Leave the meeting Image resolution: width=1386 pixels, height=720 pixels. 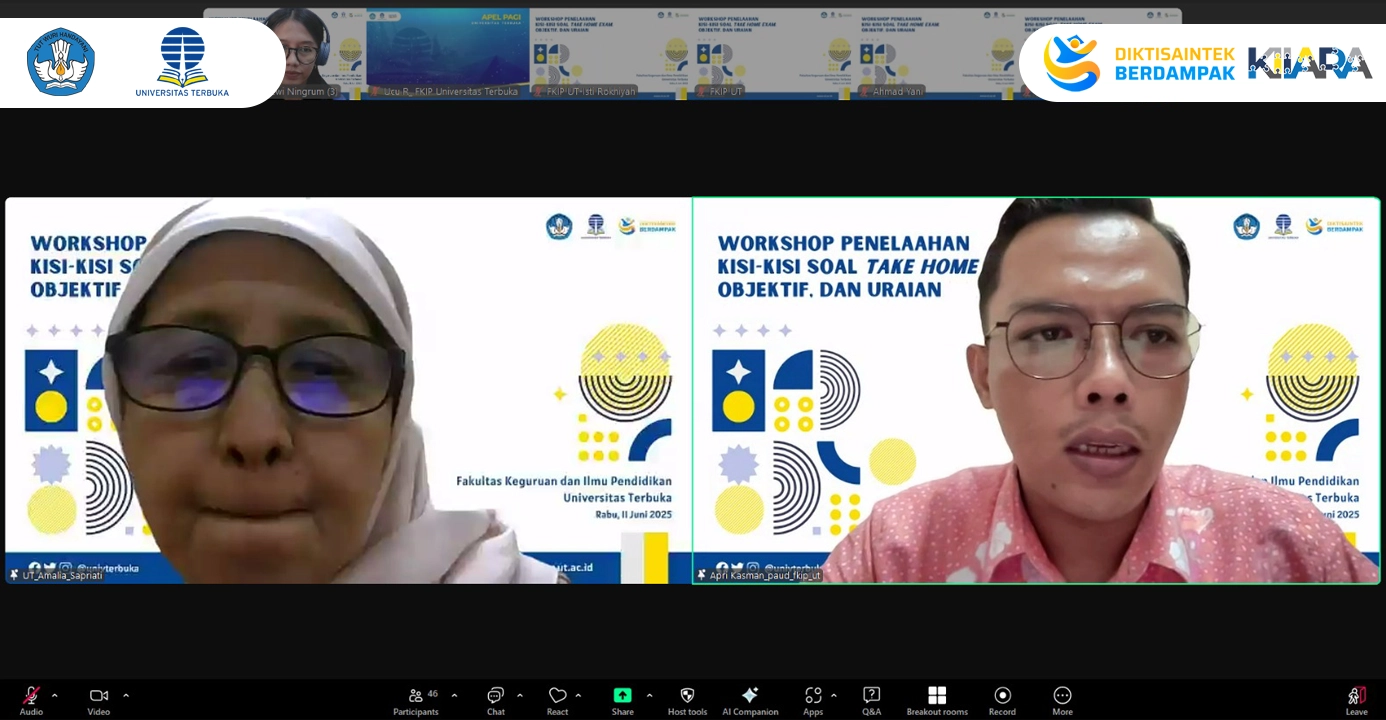[1358, 698]
